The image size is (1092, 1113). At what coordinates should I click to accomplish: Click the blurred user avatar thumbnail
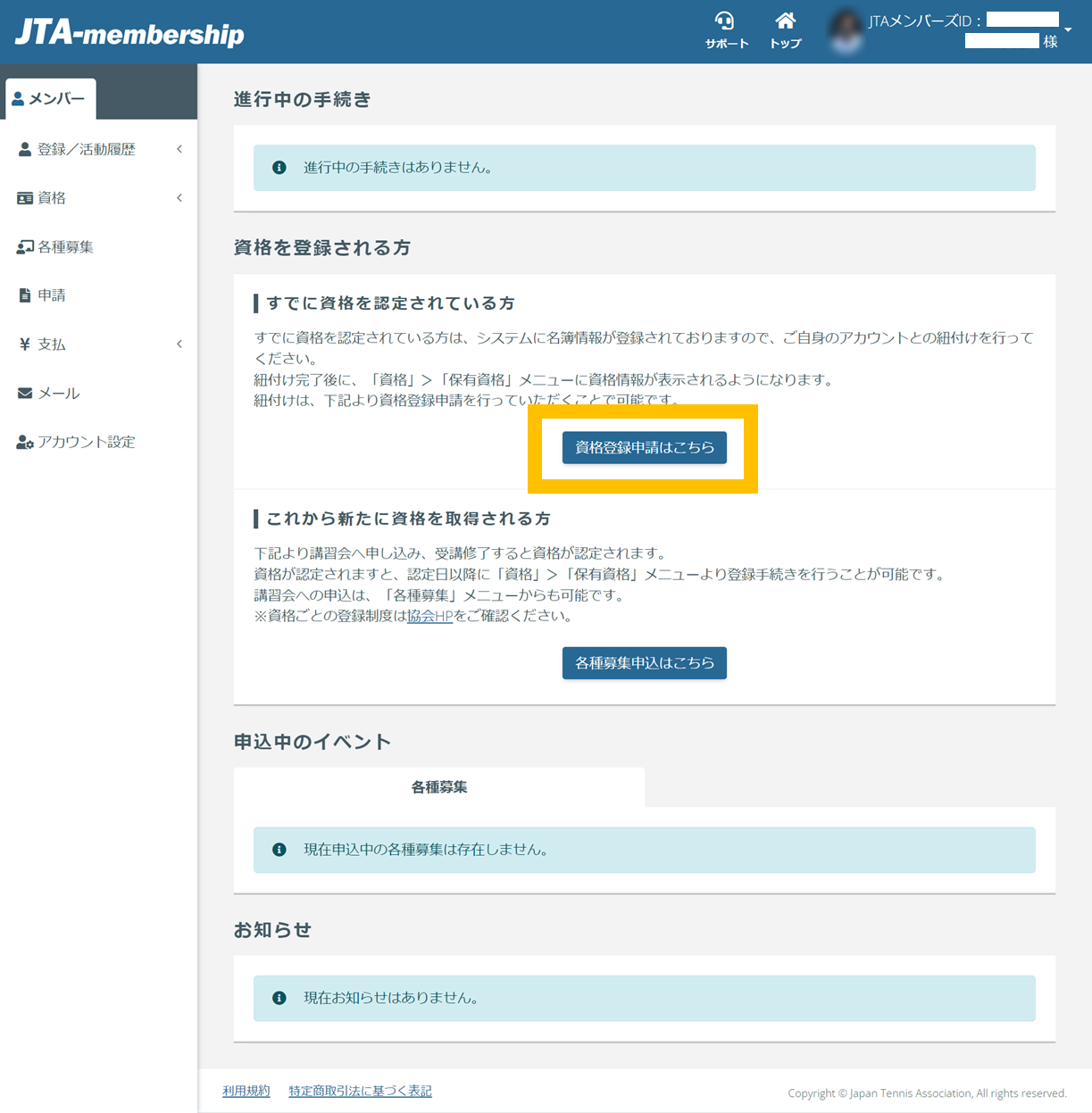point(846,31)
